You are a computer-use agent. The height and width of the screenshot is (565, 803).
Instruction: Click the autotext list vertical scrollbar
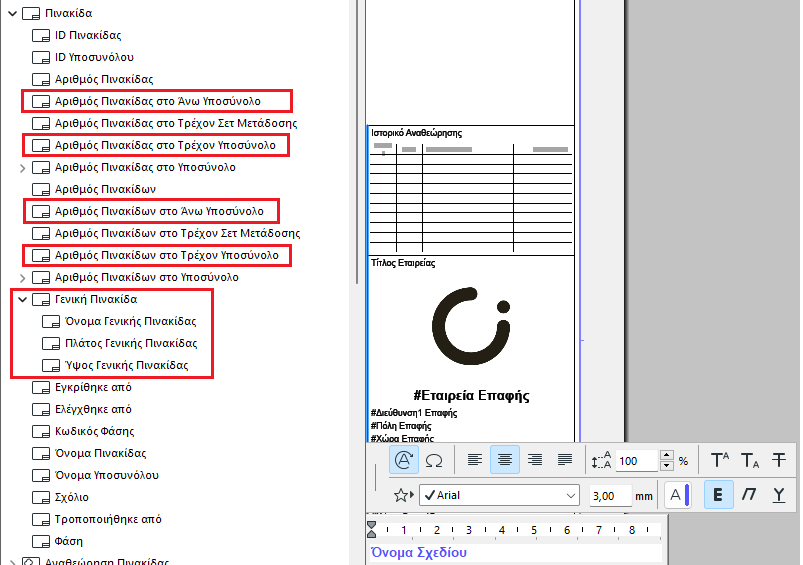[x=357, y=142]
